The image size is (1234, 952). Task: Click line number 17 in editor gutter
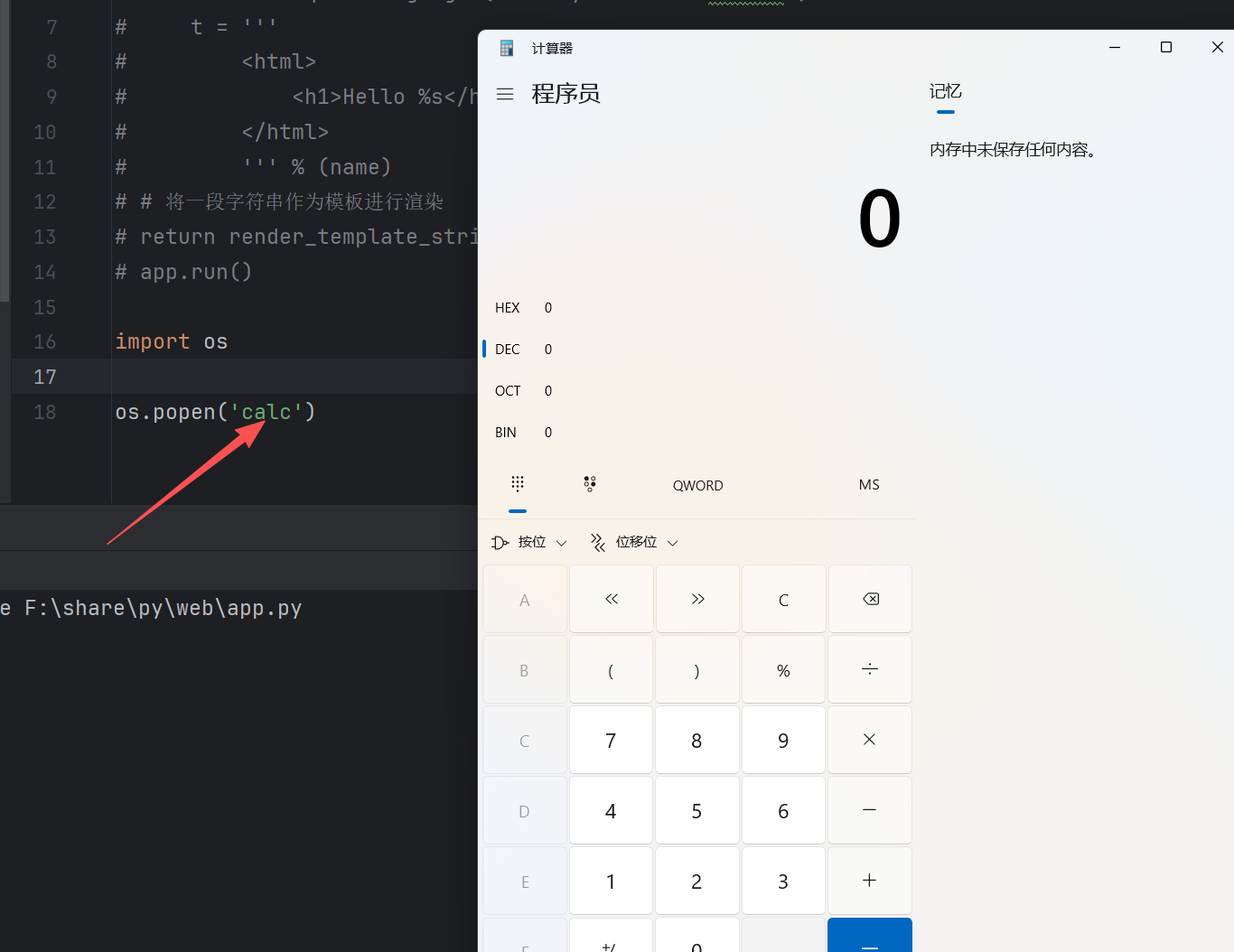point(45,377)
